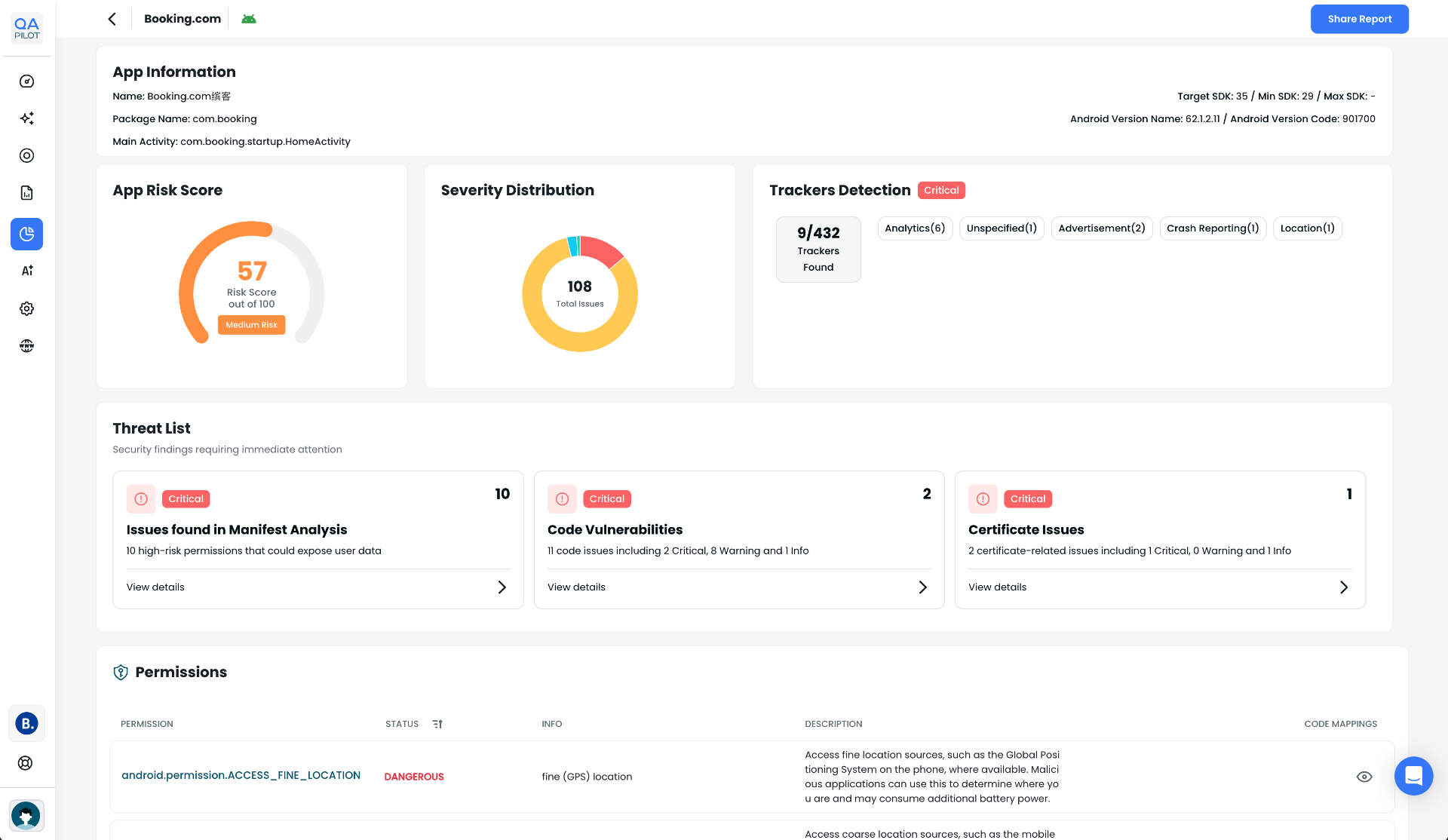Screen dimensions: 1448x840
Task: Select the Analytics(6) tracker filter chip
Action: point(914,228)
